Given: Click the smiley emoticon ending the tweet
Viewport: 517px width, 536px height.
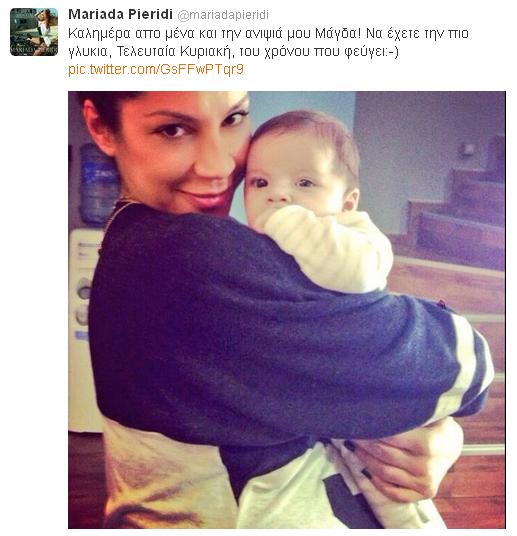Looking at the screenshot, I should point(393,52).
